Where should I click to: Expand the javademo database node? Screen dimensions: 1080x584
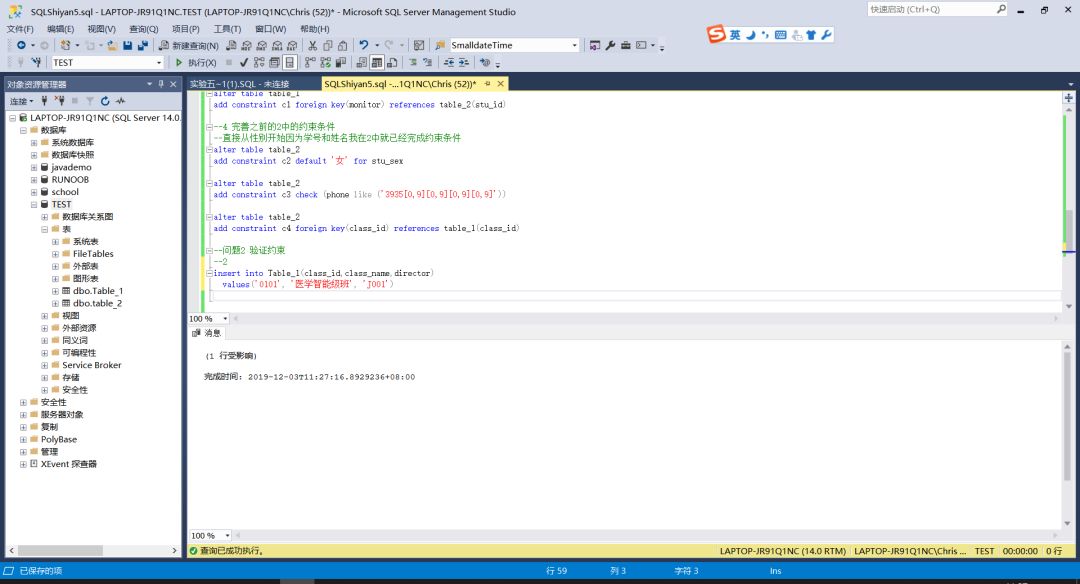34,167
